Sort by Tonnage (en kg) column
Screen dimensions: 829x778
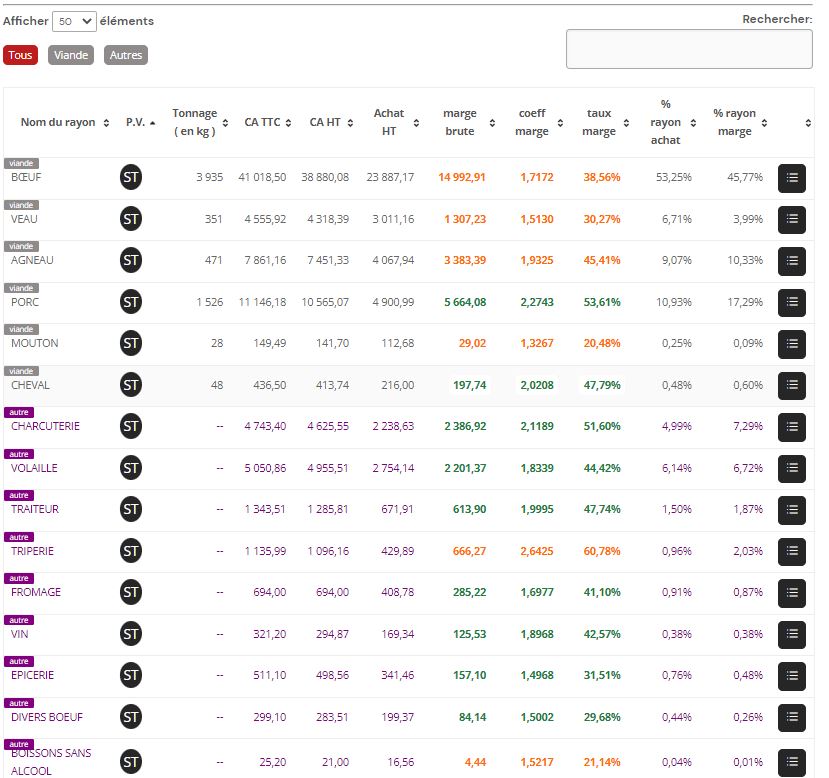pos(200,122)
